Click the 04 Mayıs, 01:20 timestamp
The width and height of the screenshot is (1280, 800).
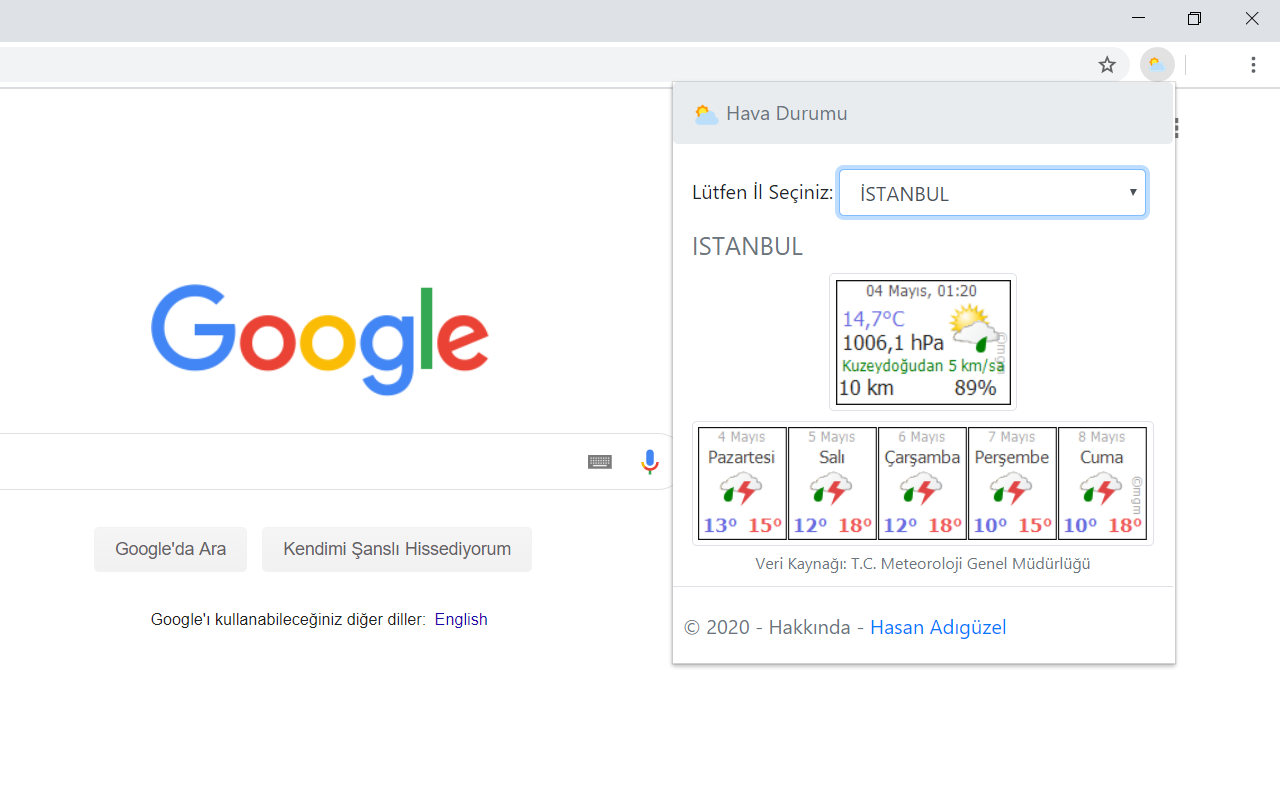click(921, 291)
